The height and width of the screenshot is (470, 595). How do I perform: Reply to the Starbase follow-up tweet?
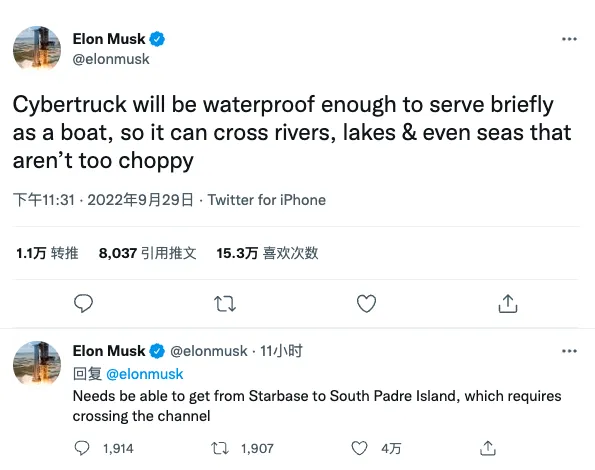[x=82, y=448]
